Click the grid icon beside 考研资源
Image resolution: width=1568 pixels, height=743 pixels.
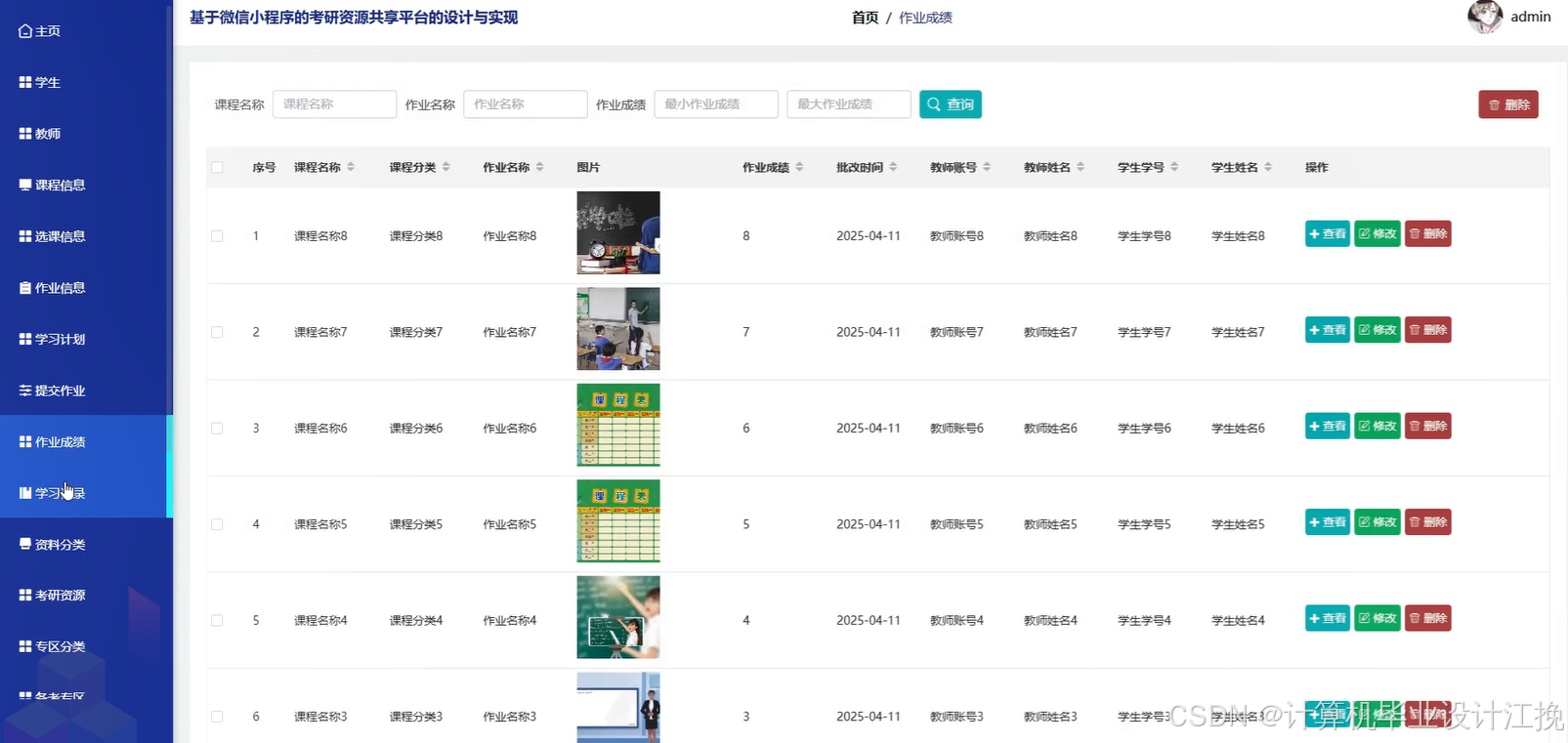(25, 595)
